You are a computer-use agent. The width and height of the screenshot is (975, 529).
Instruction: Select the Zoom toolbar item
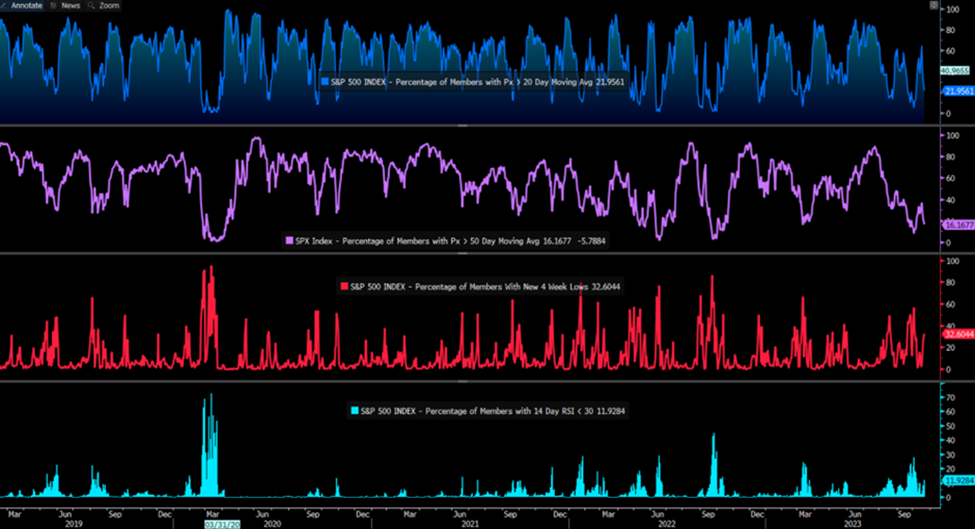110,5
